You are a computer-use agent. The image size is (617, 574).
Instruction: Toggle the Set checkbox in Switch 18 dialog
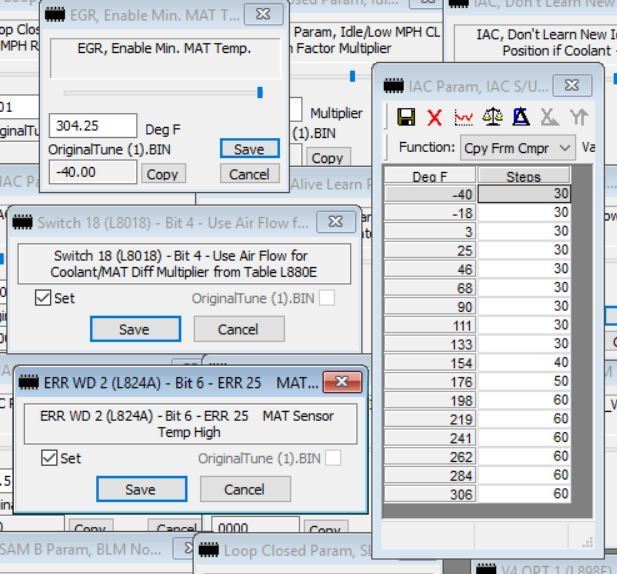coord(43,297)
